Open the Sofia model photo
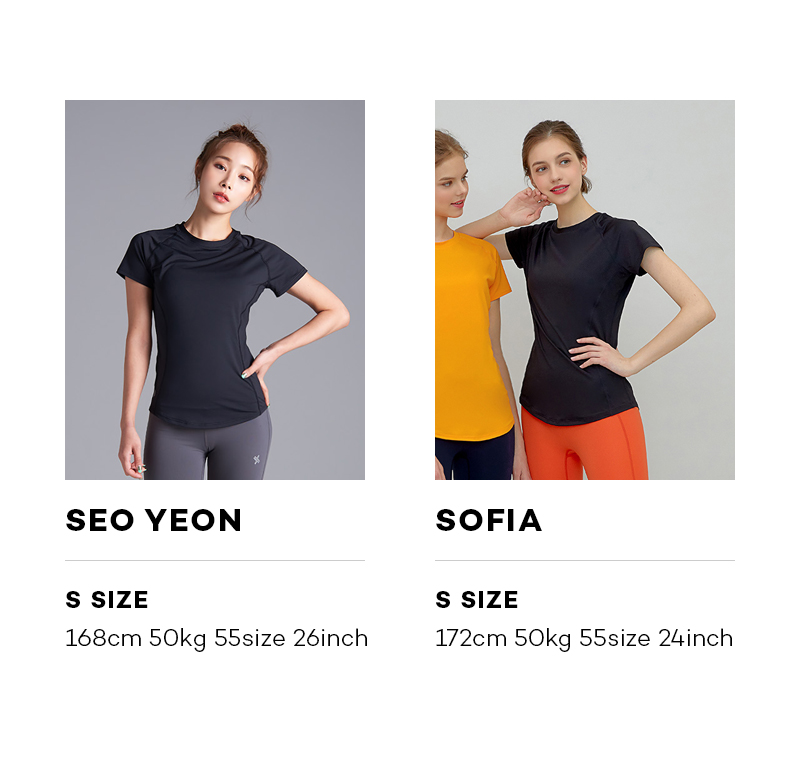 pos(585,290)
